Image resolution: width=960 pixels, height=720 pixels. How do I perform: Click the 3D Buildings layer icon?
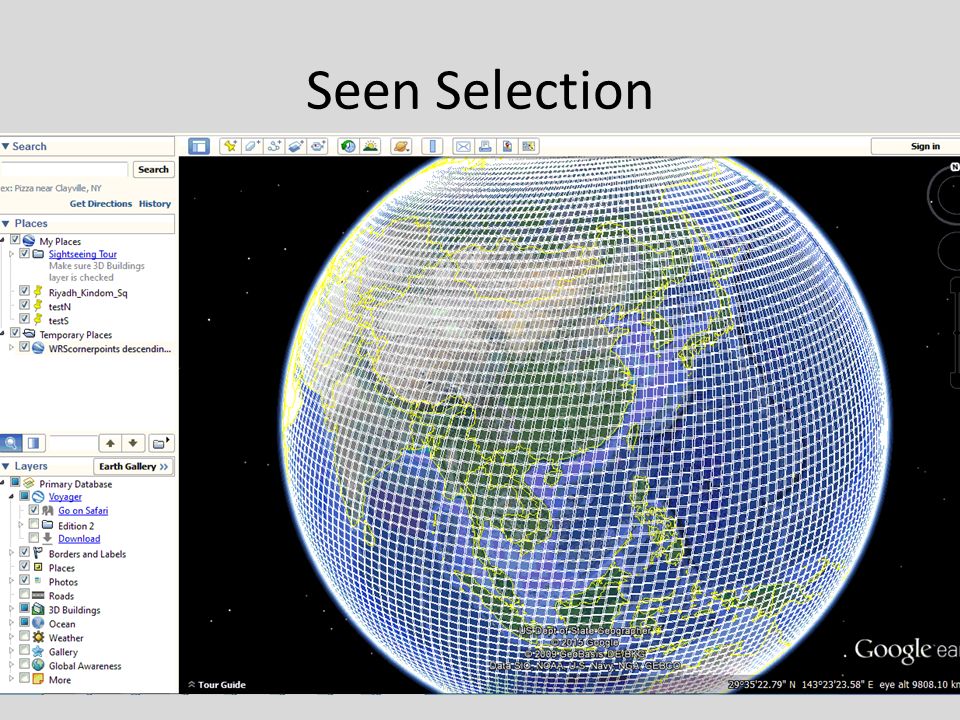pyautogui.click(x=38, y=609)
